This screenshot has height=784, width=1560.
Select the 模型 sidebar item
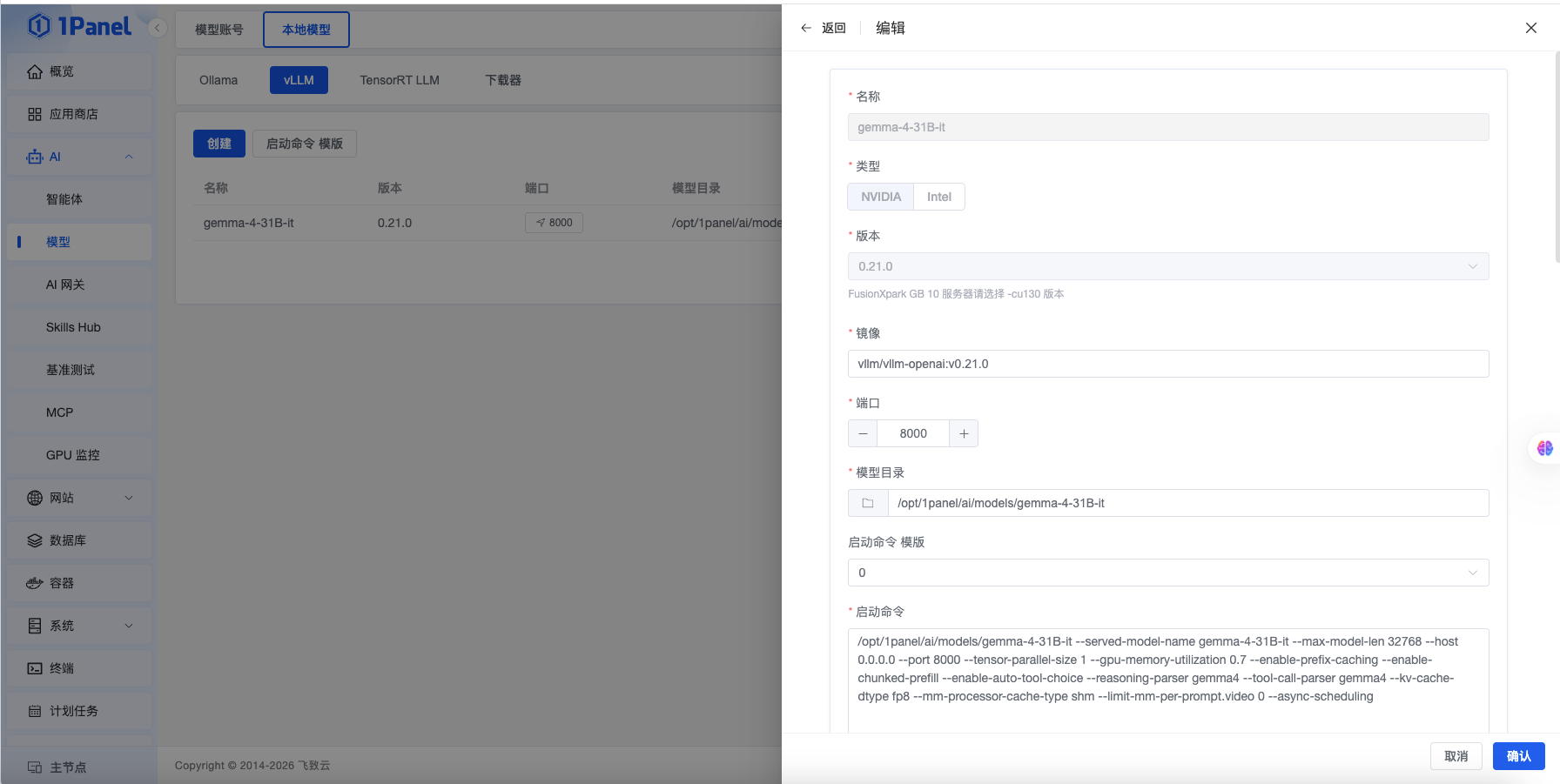point(79,242)
